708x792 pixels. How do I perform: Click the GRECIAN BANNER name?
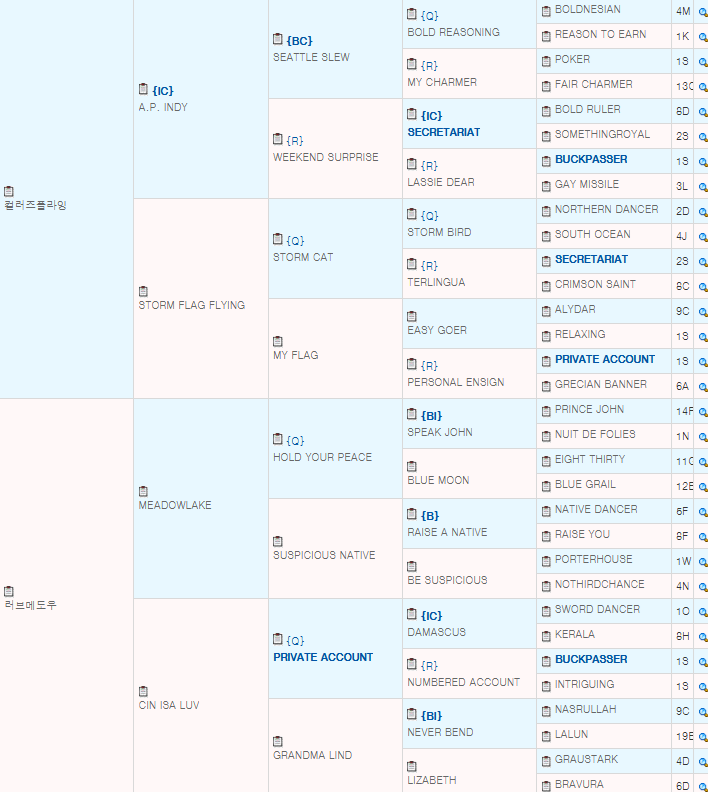pyautogui.click(x=600, y=384)
